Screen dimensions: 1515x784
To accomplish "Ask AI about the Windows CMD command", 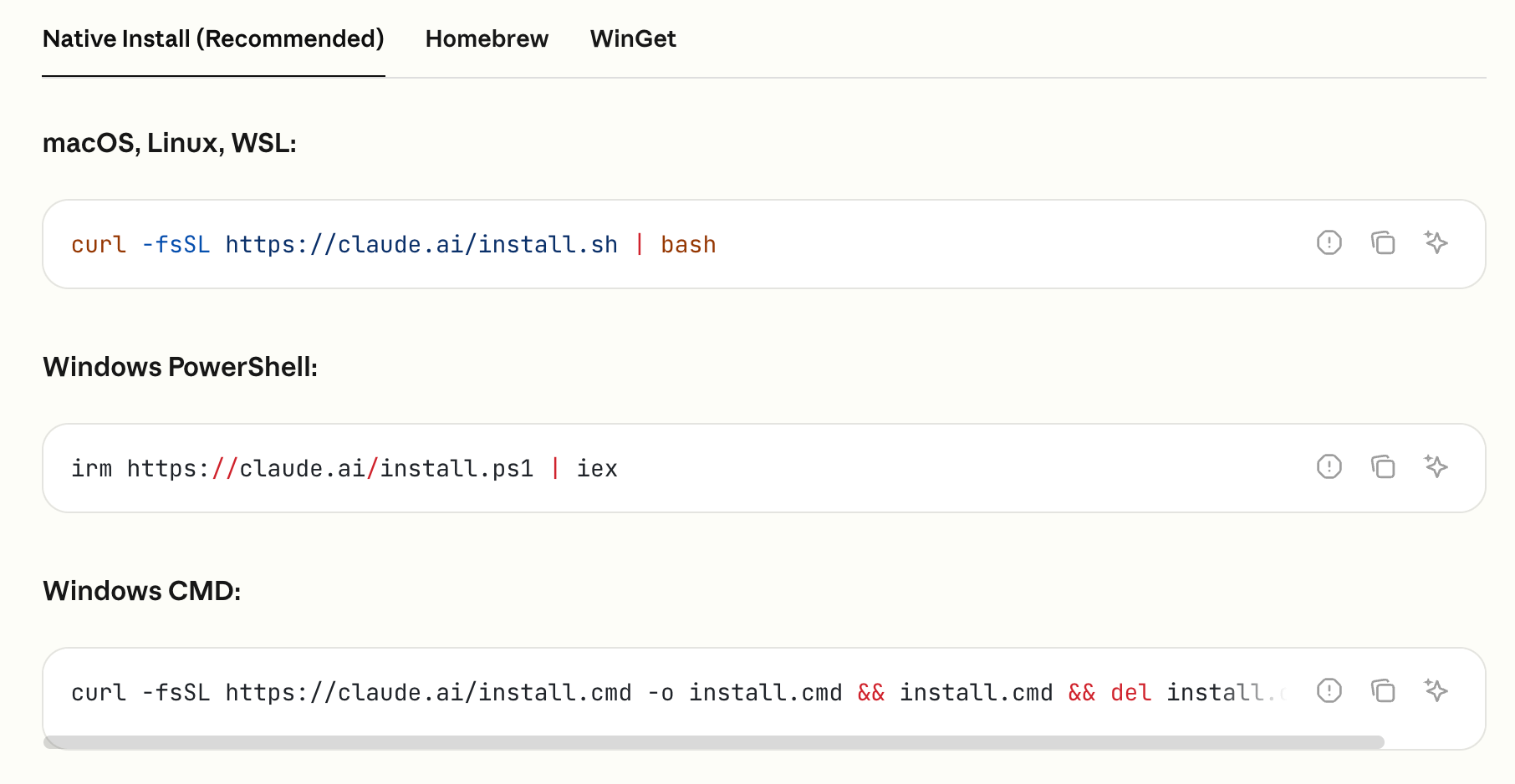I will pos(1436,690).
